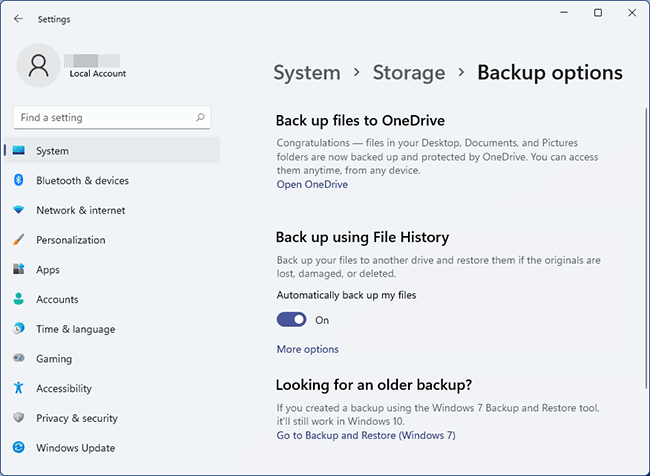This screenshot has height=476, width=650.
Task: Open More options for File History
Action: click(x=307, y=349)
